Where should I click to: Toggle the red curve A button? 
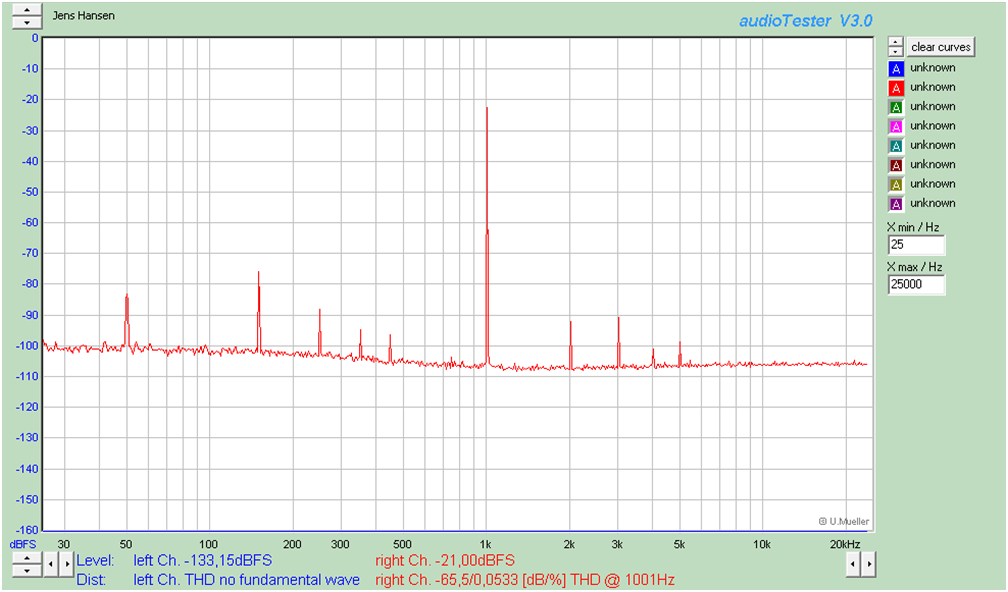896,87
